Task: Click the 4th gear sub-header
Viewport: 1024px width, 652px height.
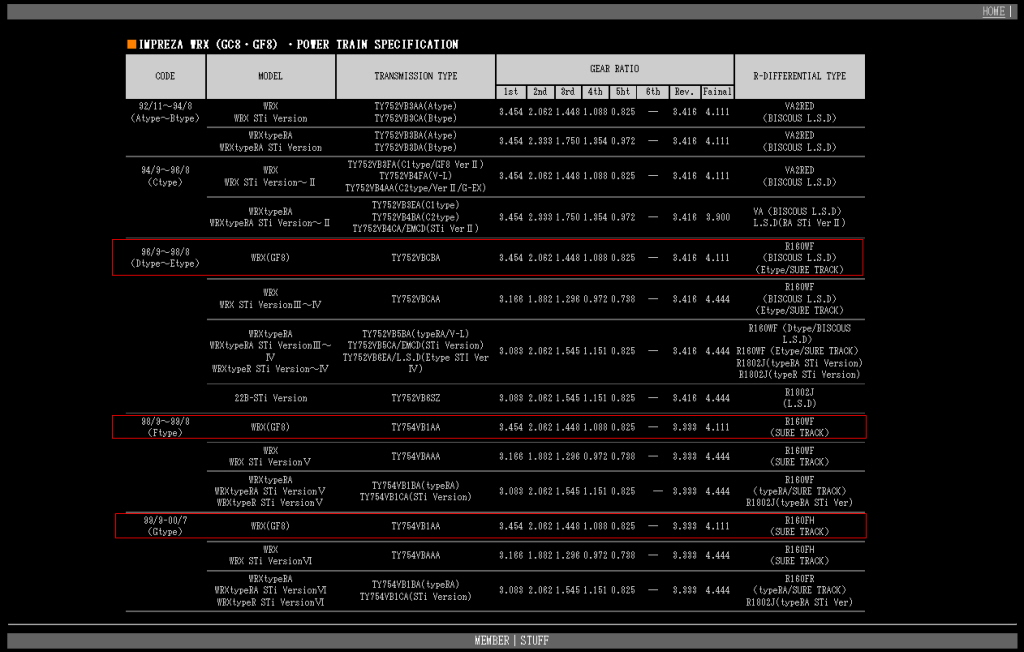Action: [x=595, y=92]
